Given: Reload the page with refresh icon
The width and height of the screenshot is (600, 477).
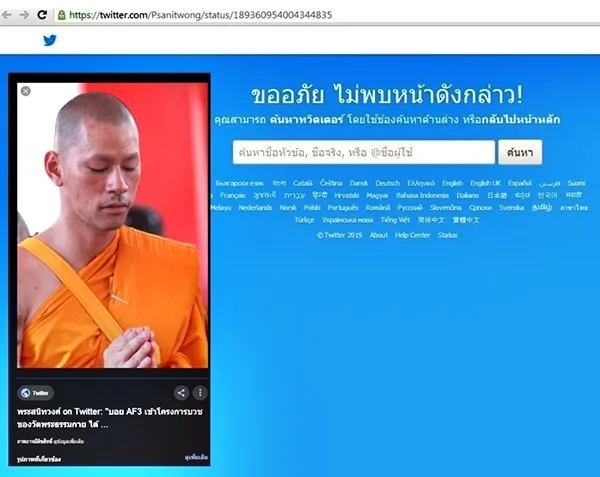Looking at the screenshot, I should point(42,15).
